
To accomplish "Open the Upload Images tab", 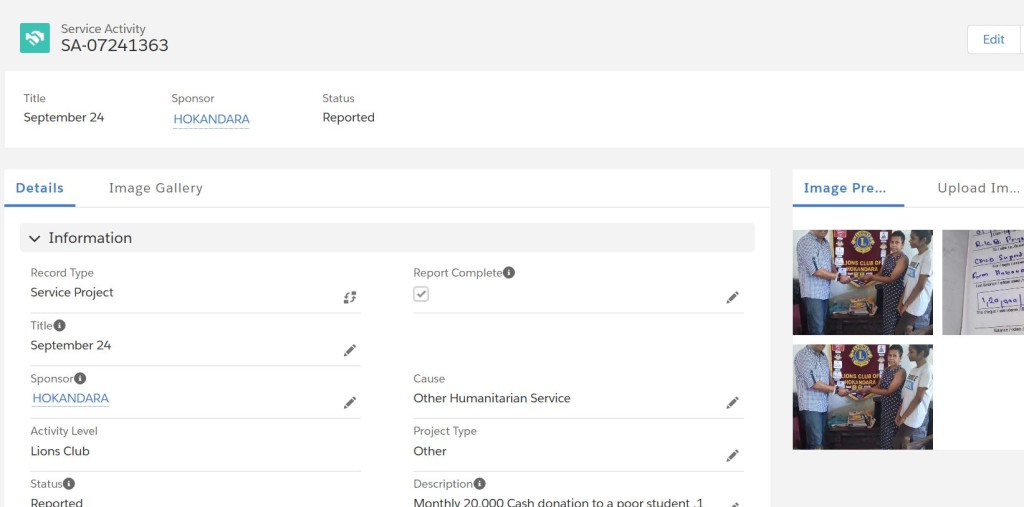I will click(978, 188).
